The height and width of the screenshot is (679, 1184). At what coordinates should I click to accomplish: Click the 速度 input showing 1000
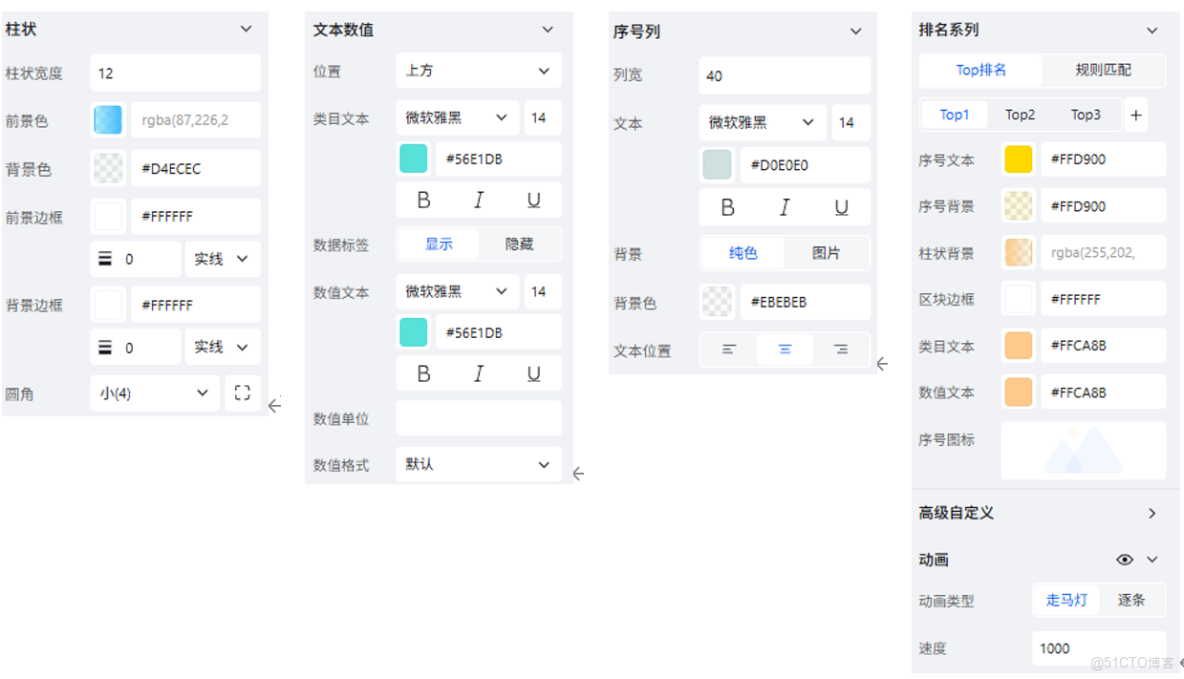click(x=1097, y=648)
